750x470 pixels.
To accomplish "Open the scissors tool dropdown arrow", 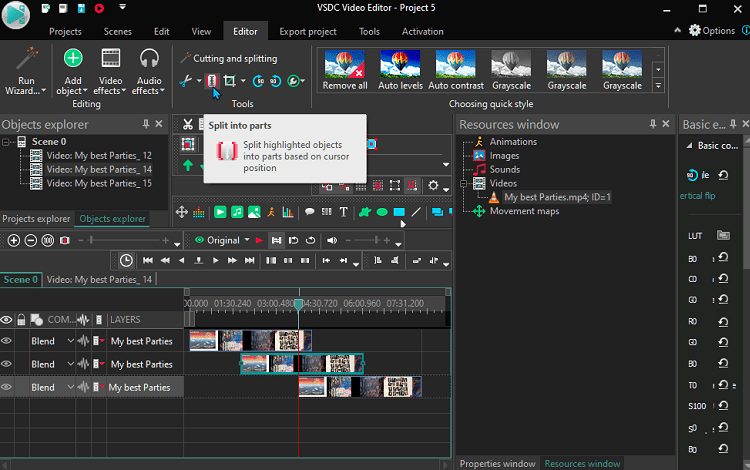I will point(199,81).
